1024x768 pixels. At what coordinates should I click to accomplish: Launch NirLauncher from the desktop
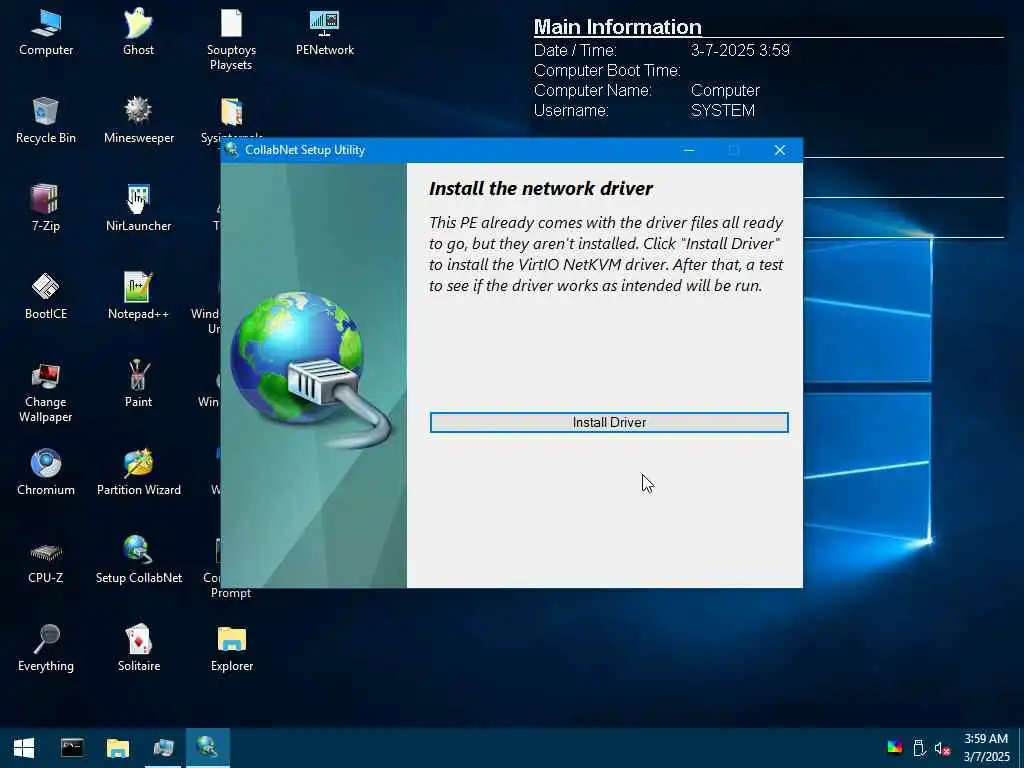[x=138, y=209]
